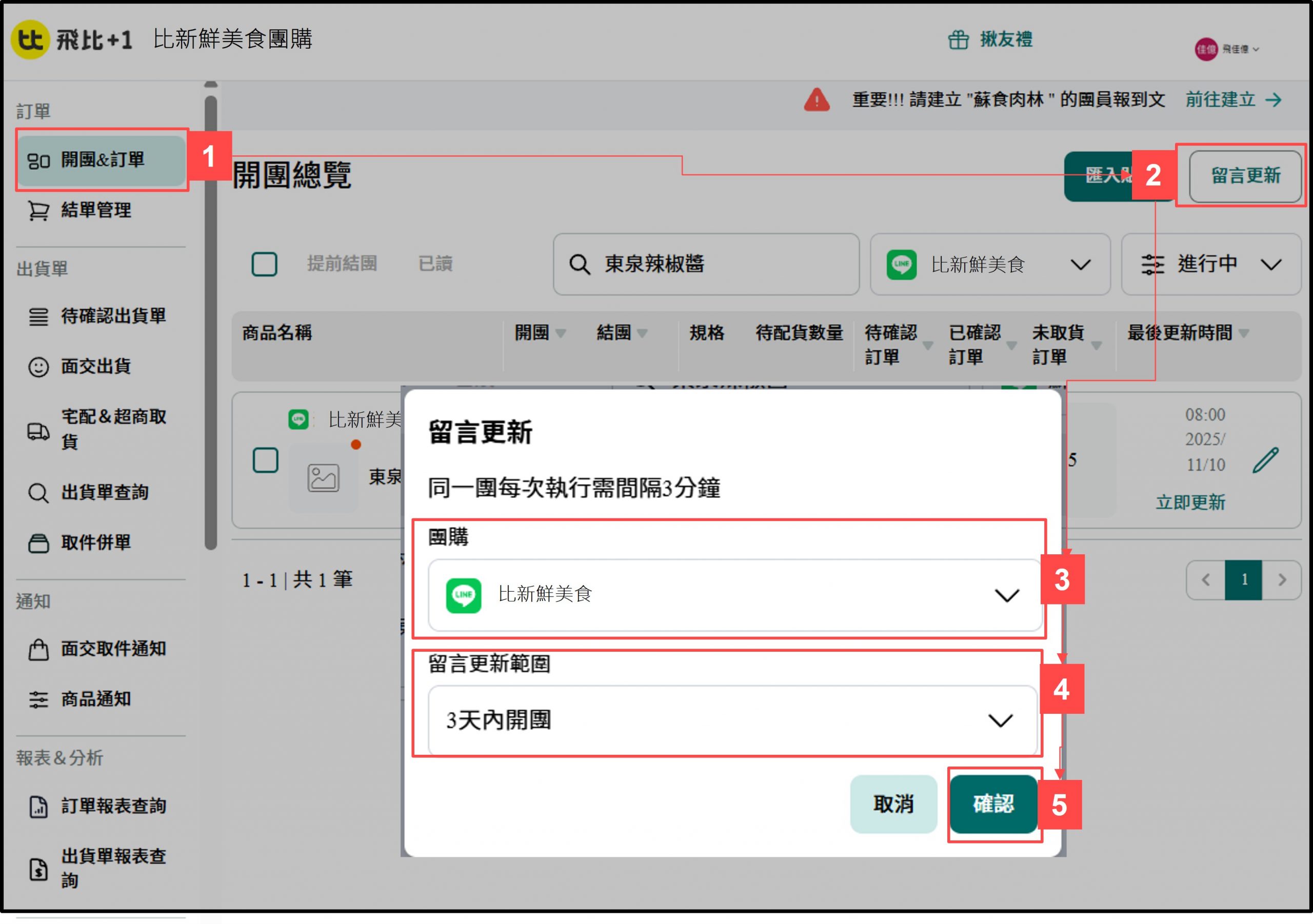Click the magnifier icon in the search box

[579, 265]
